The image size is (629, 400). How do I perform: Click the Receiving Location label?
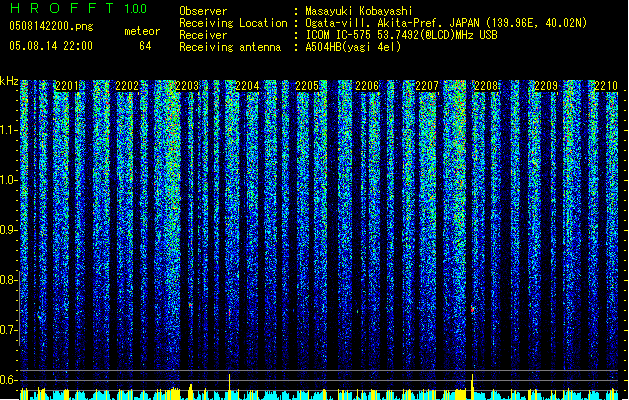coord(233,23)
